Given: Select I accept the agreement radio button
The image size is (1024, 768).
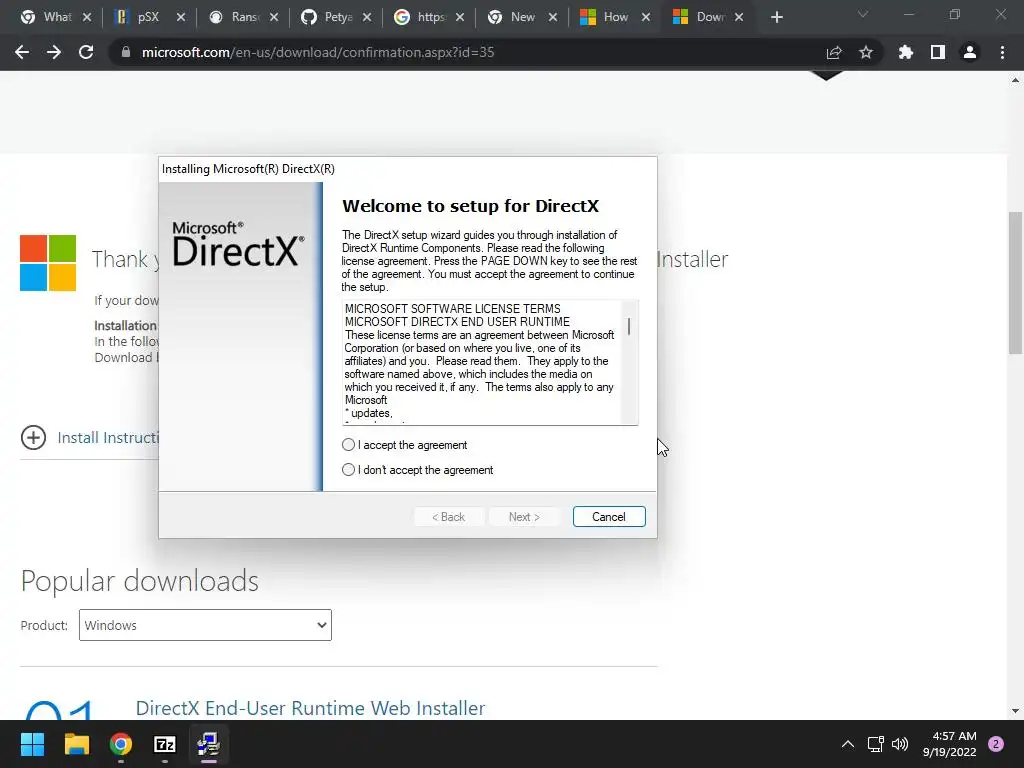Looking at the screenshot, I should pyautogui.click(x=348, y=445).
